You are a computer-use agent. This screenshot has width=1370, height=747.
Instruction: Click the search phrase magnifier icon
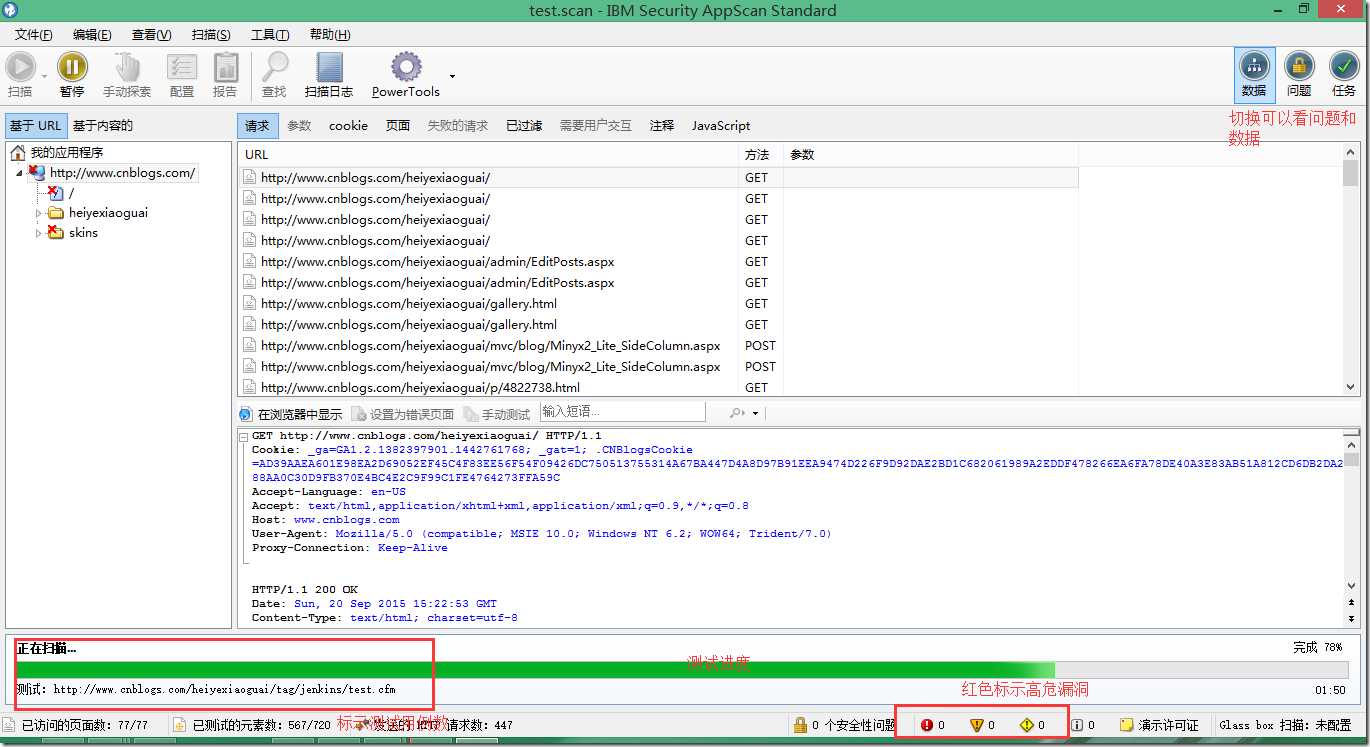737,413
